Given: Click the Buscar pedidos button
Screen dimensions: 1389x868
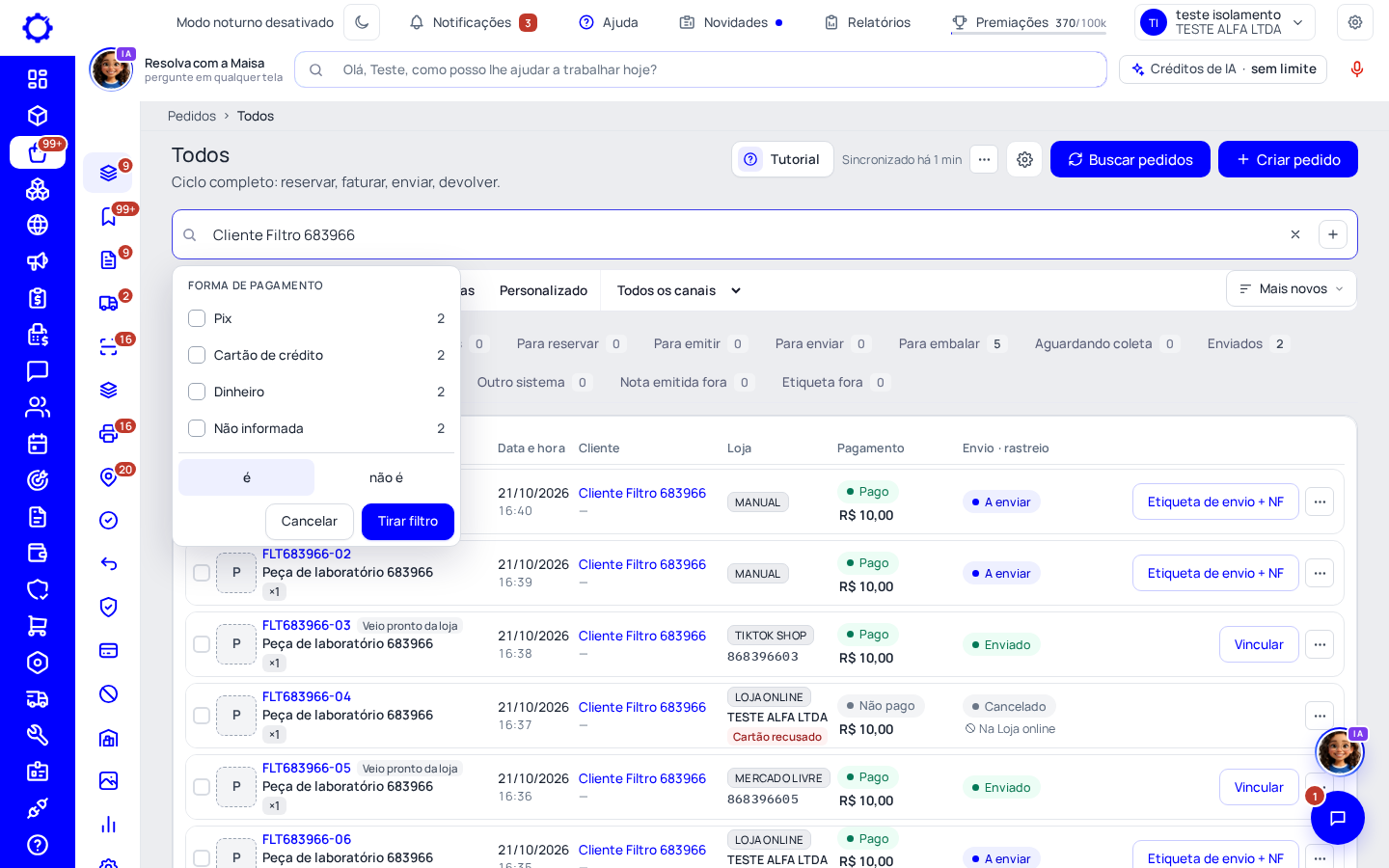Looking at the screenshot, I should click(x=1130, y=159).
